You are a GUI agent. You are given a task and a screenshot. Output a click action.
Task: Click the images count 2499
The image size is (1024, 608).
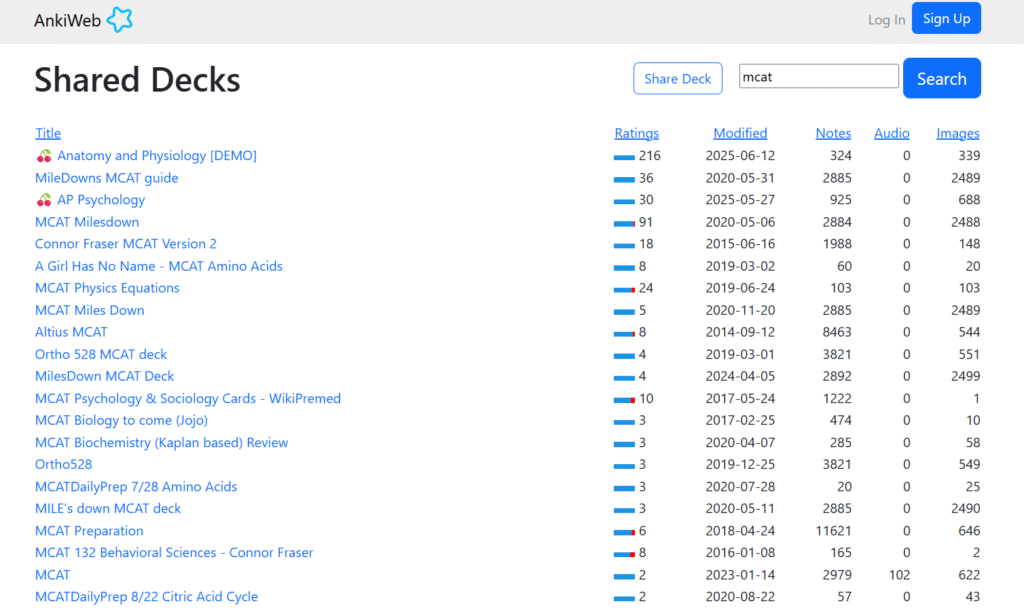point(965,376)
